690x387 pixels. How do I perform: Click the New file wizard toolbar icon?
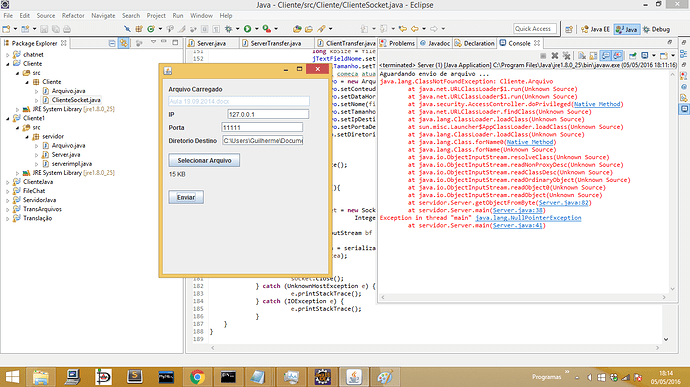6,29
